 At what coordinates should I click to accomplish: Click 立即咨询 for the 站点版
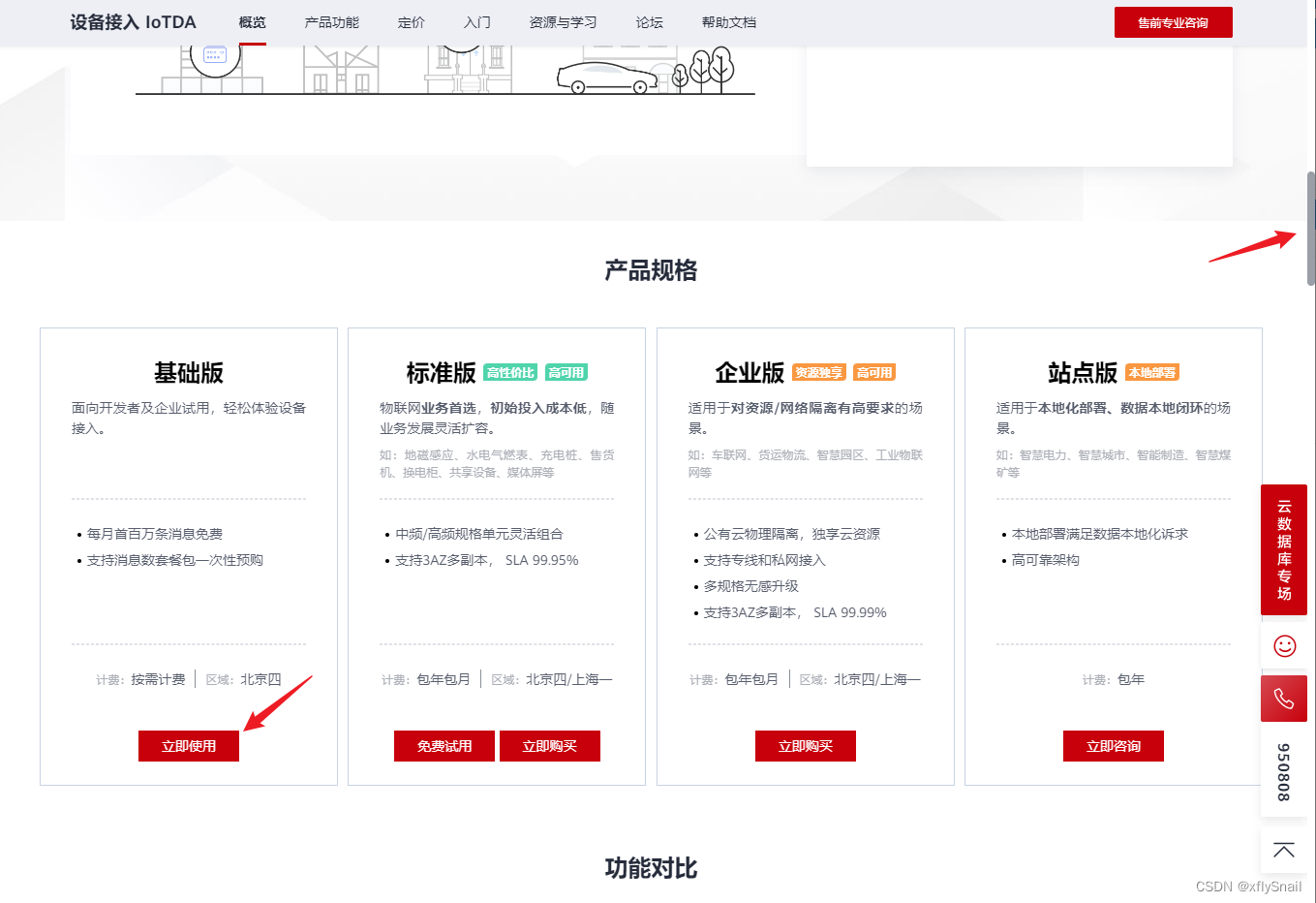click(x=1114, y=746)
